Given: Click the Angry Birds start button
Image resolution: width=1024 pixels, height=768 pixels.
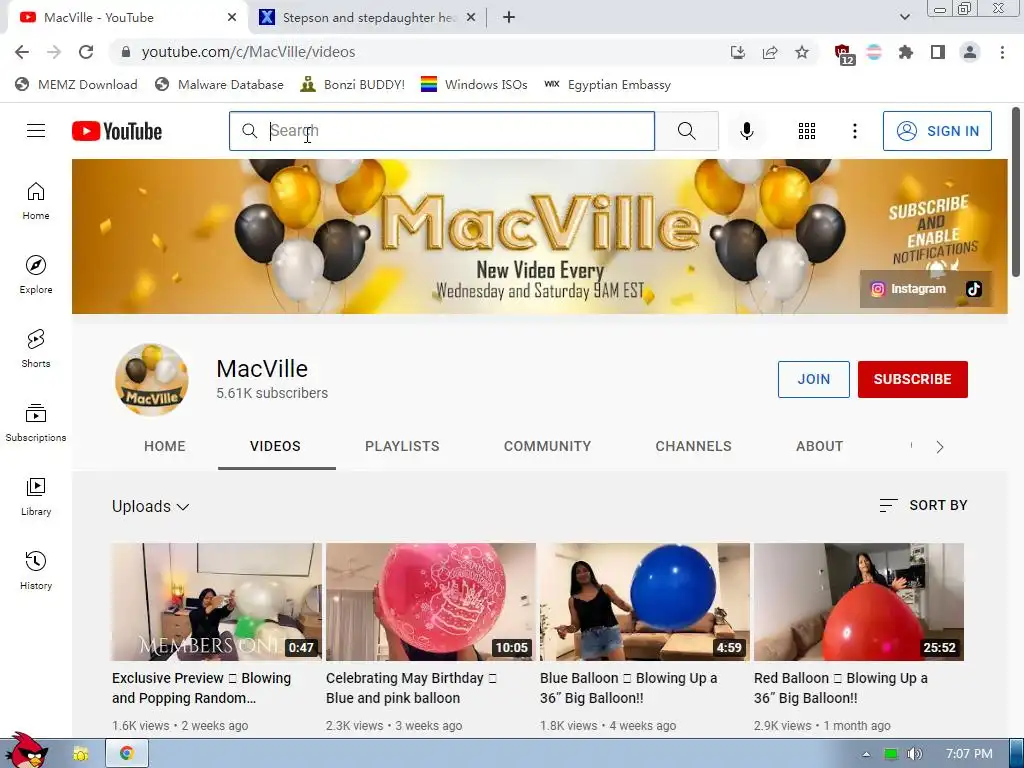Looking at the screenshot, I should [26, 750].
